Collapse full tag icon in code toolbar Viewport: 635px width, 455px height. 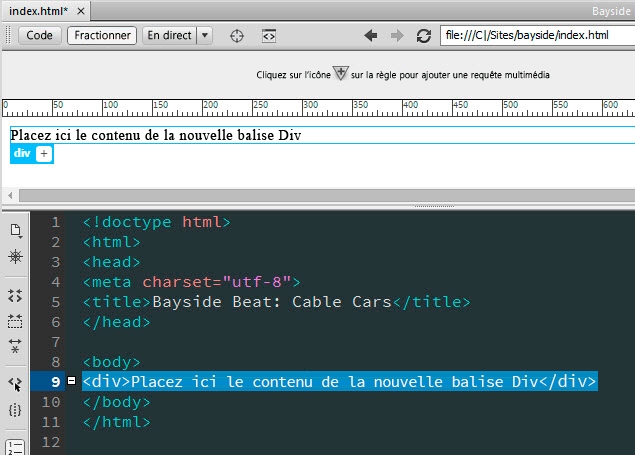click(x=15, y=296)
